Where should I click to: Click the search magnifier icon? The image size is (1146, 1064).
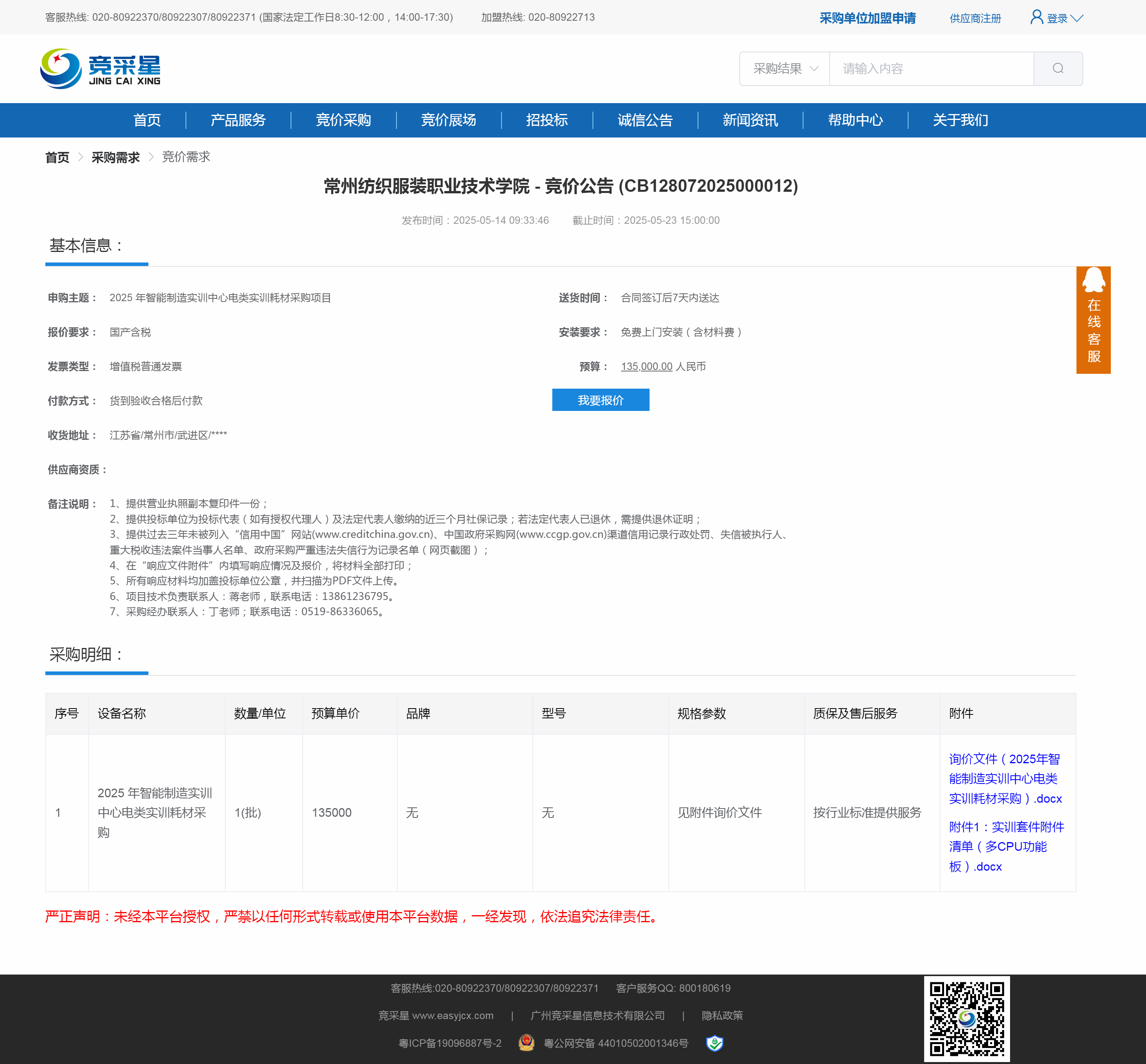[x=1057, y=68]
